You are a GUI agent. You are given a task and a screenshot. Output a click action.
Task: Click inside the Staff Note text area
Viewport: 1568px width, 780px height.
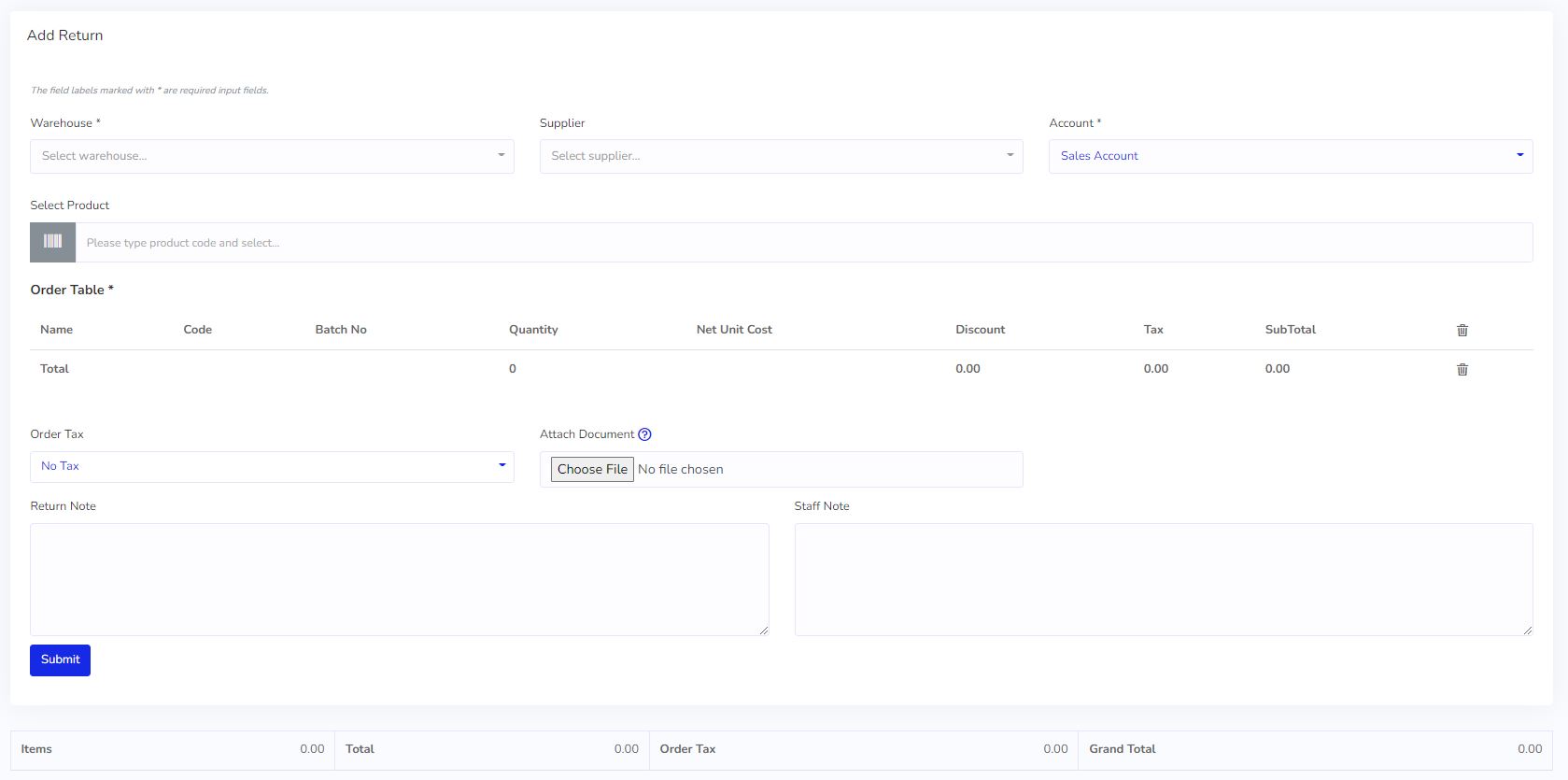[x=1163, y=579]
